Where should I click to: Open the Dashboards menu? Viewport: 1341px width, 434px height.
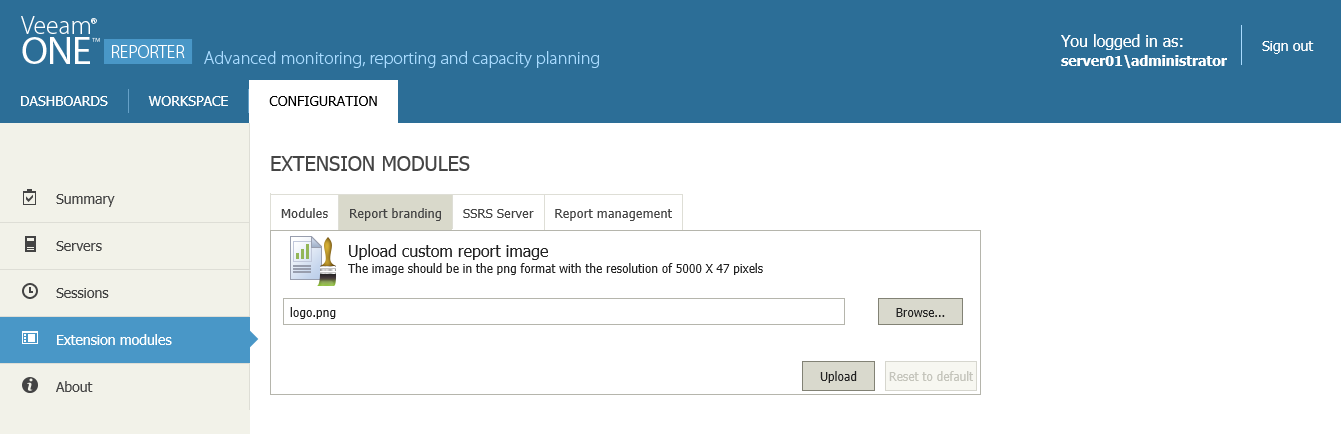pos(64,101)
